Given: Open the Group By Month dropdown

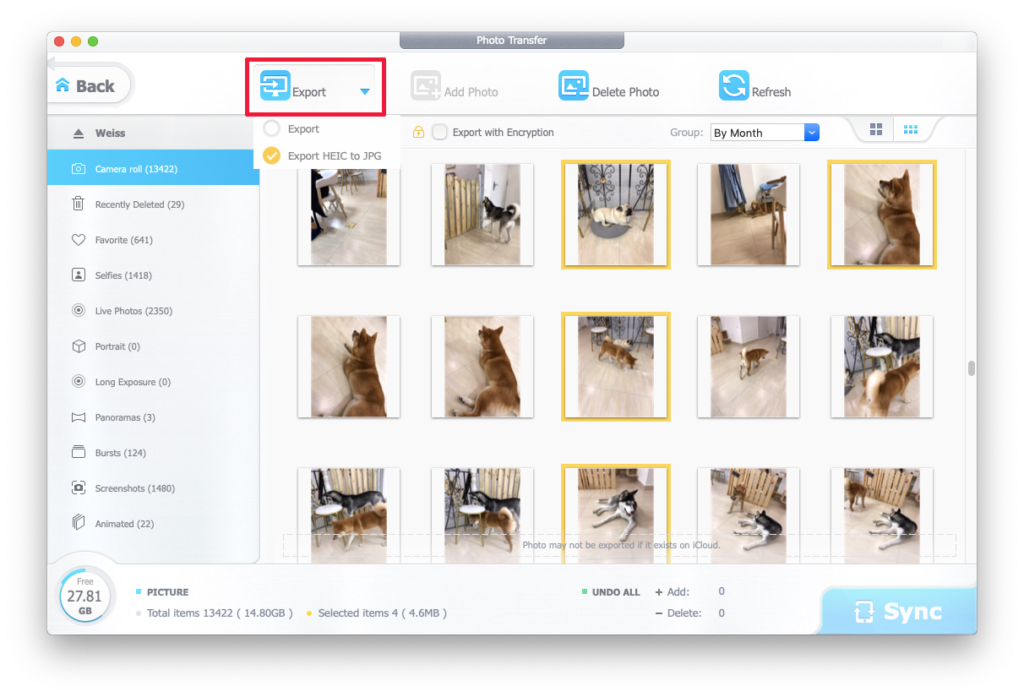Looking at the screenshot, I should 765,133.
